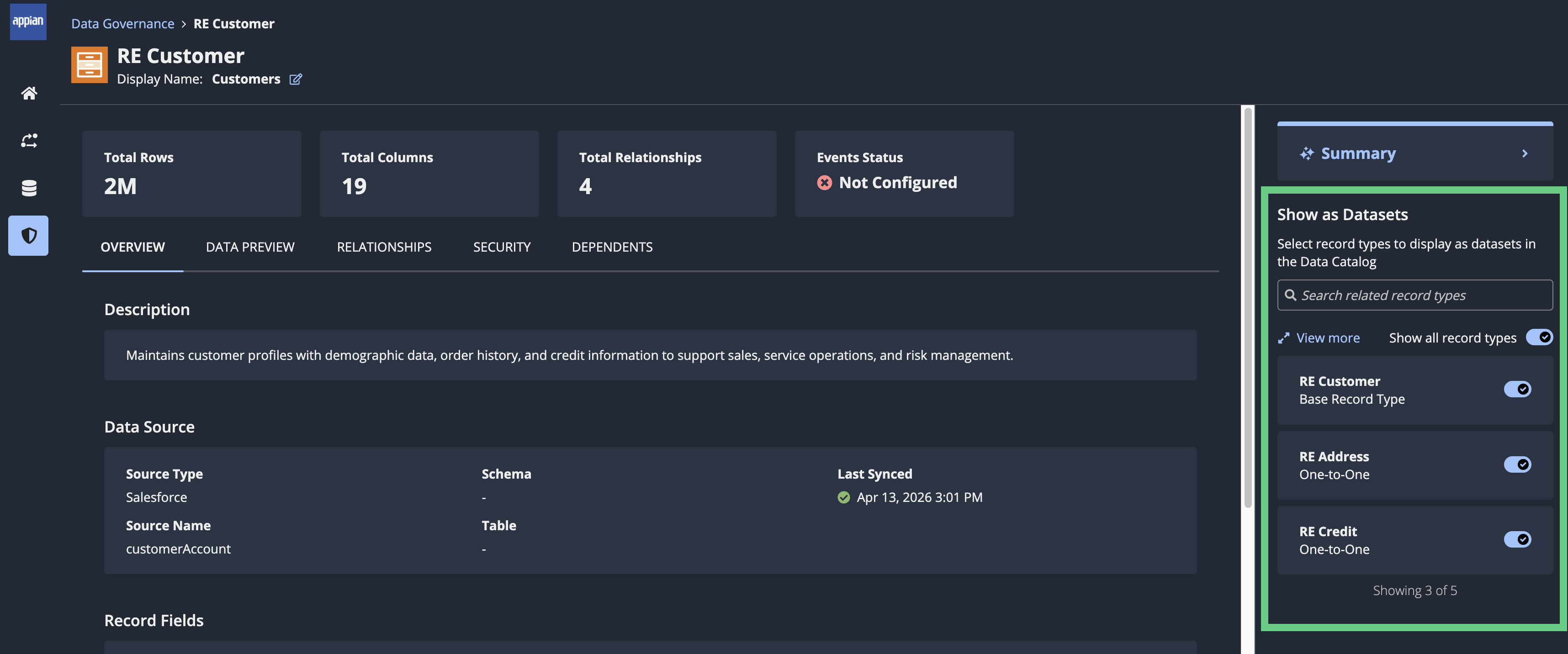Click the Total Columns 19 card
Image resolution: width=1568 pixels, height=654 pixels.
tap(429, 174)
